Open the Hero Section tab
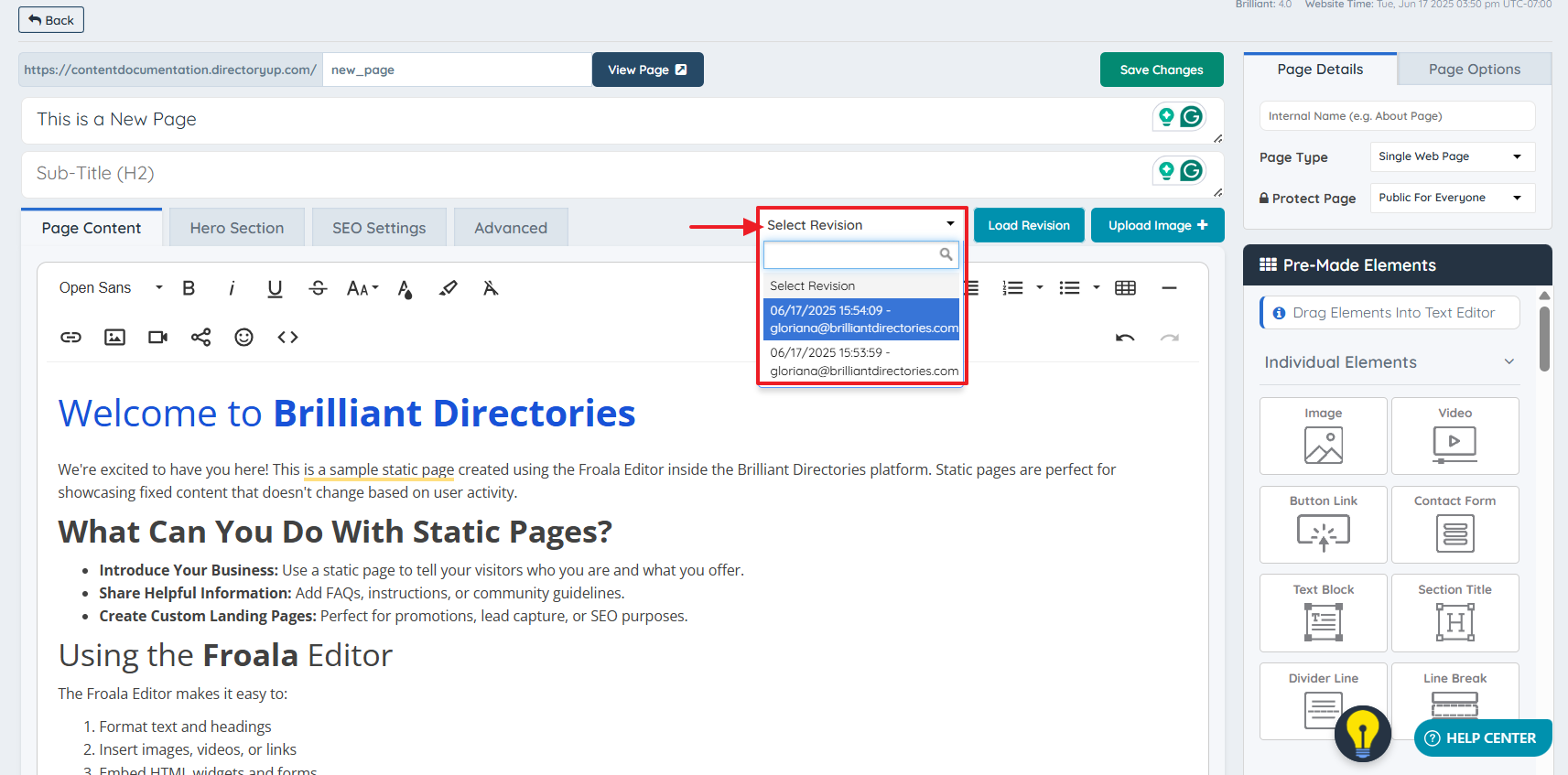The image size is (1568, 775). tap(237, 228)
